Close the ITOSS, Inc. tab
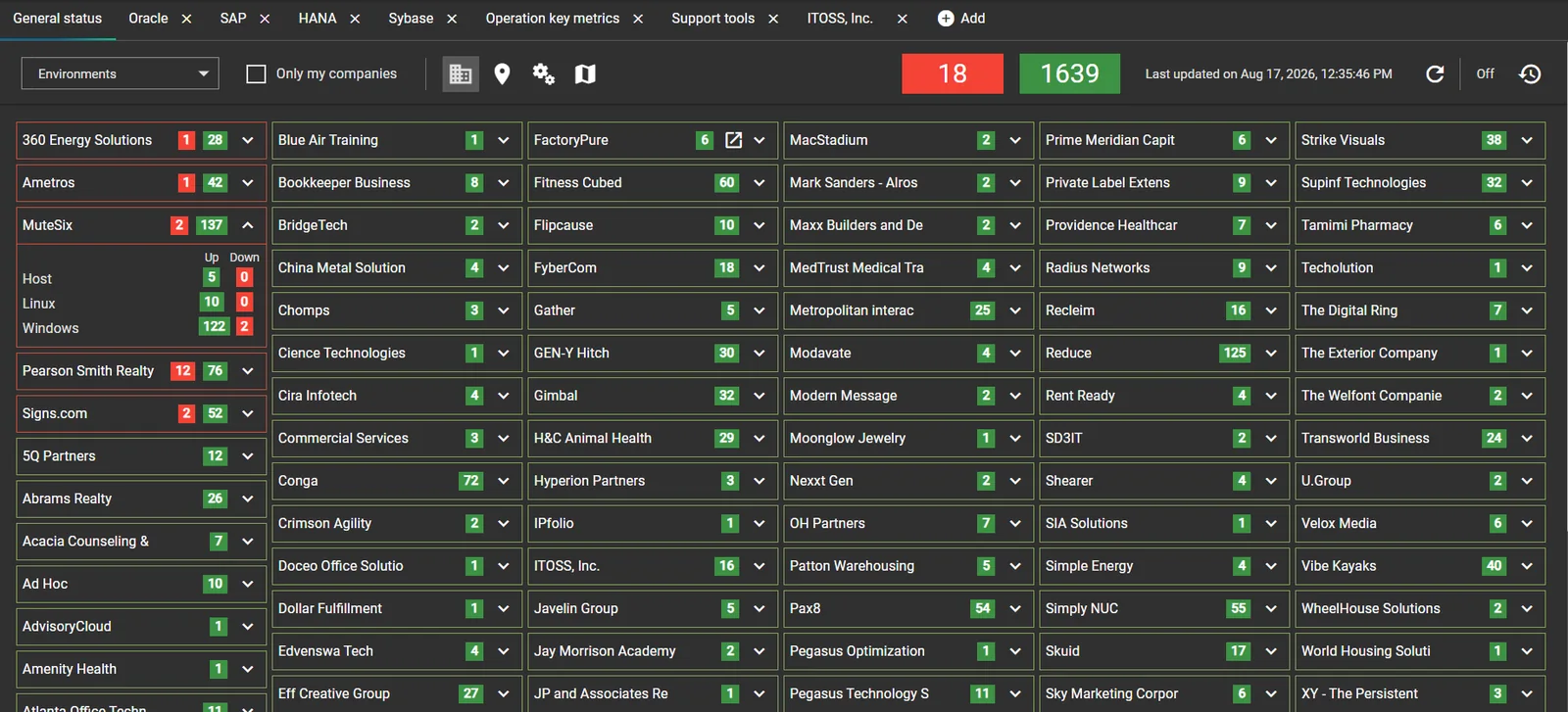Image resolution: width=1568 pixels, height=712 pixels. point(903,19)
